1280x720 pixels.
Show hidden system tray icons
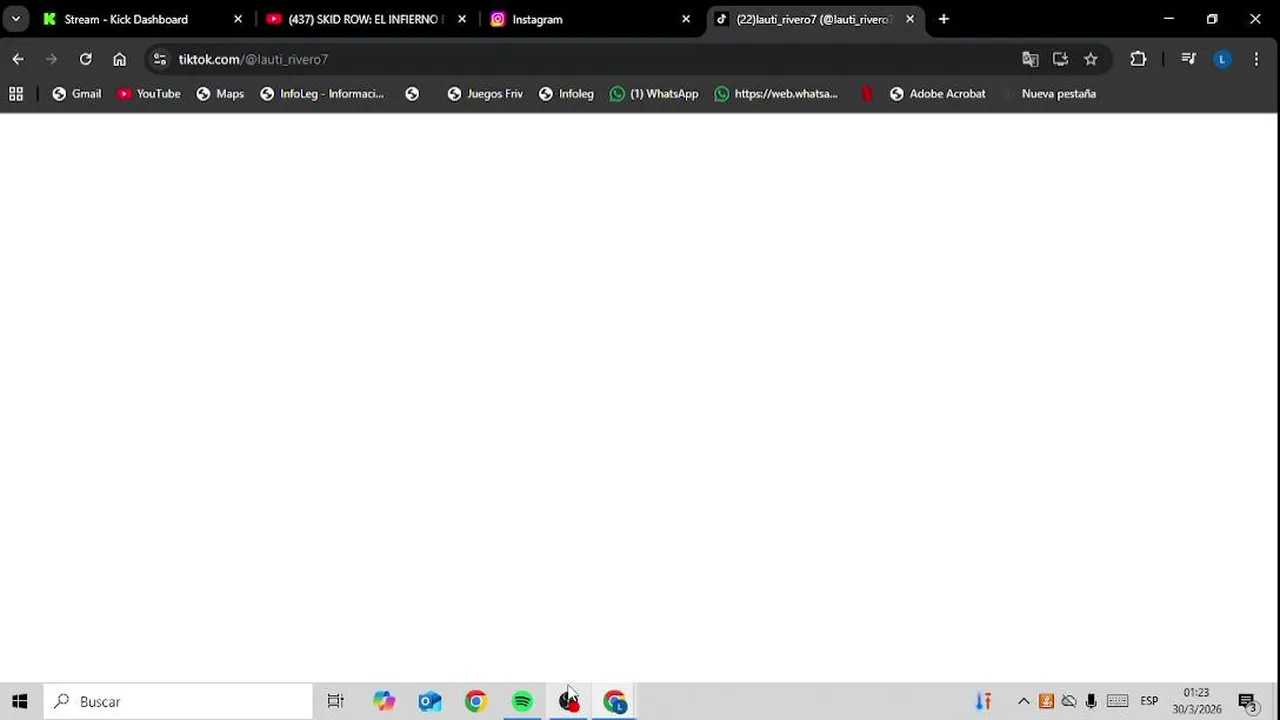coord(1023,702)
